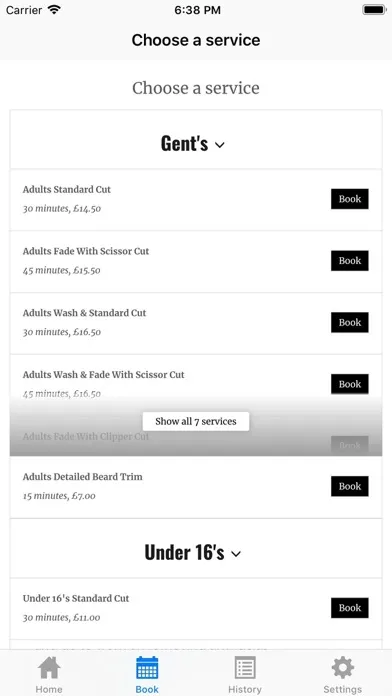
Task: Book Adults Wash & Fade With Scissor Cut
Action: 350,384
